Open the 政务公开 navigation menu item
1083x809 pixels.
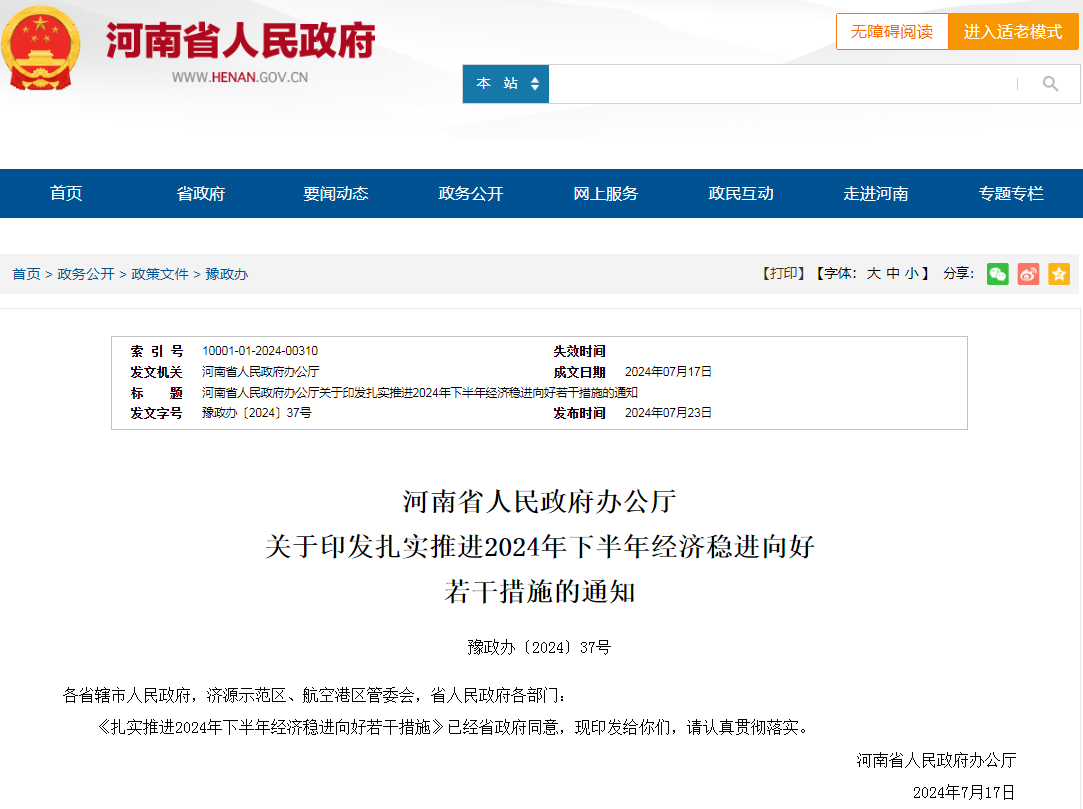(x=470, y=193)
